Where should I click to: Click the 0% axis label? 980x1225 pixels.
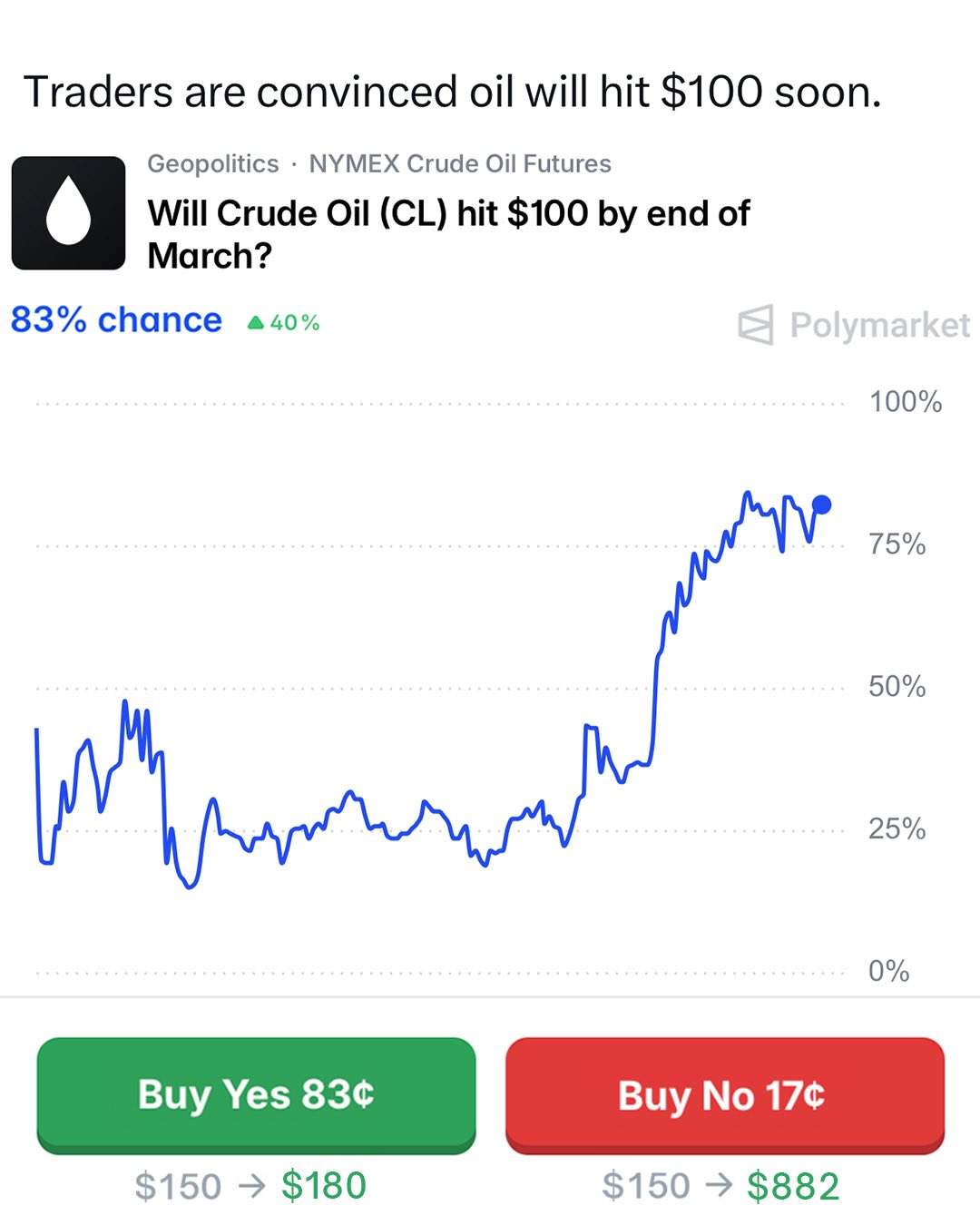888,971
